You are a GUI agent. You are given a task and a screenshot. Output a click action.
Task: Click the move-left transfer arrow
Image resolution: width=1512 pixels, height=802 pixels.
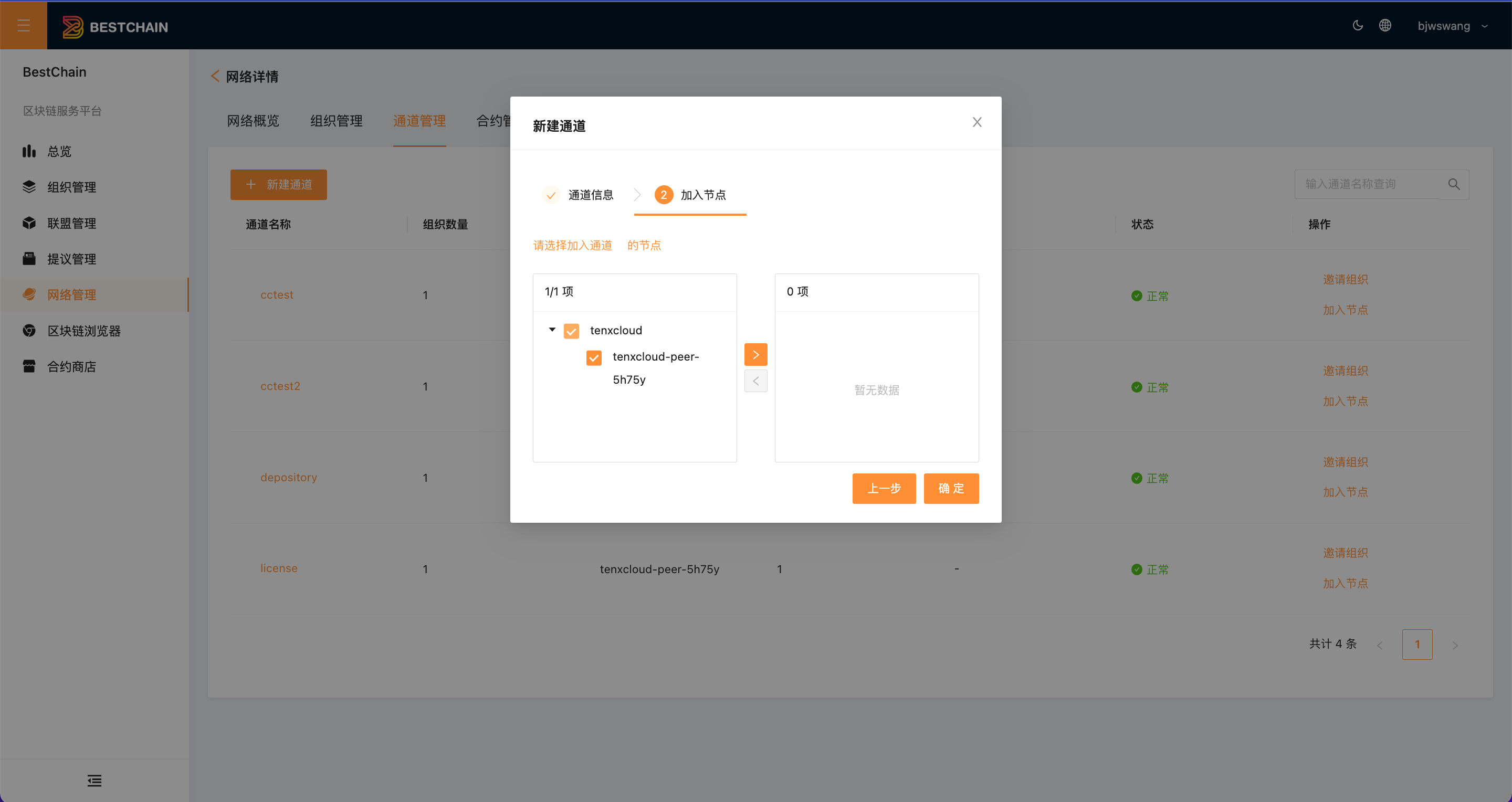pyautogui.click(x=756, y=382)
